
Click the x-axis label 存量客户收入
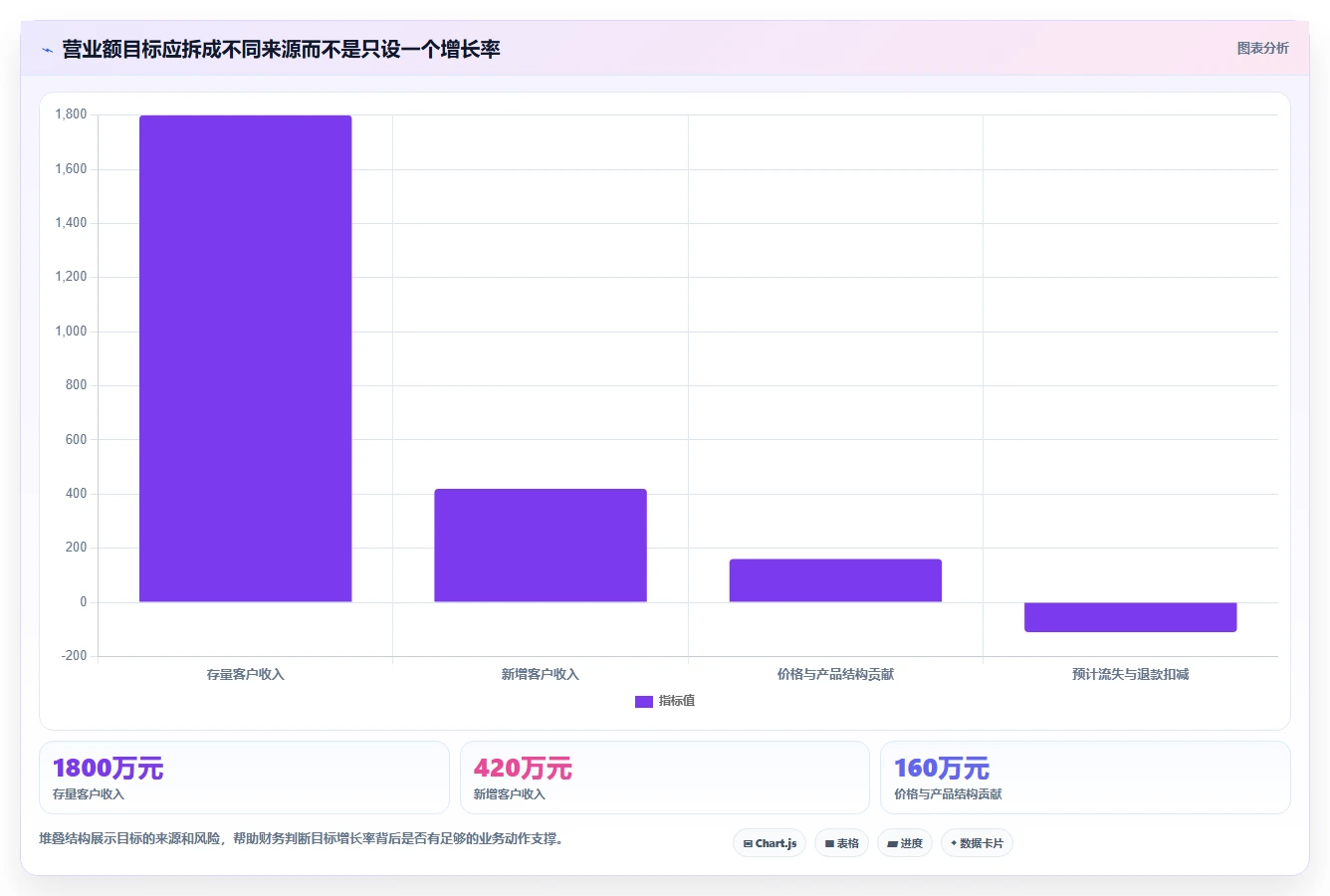pos(245,675)
